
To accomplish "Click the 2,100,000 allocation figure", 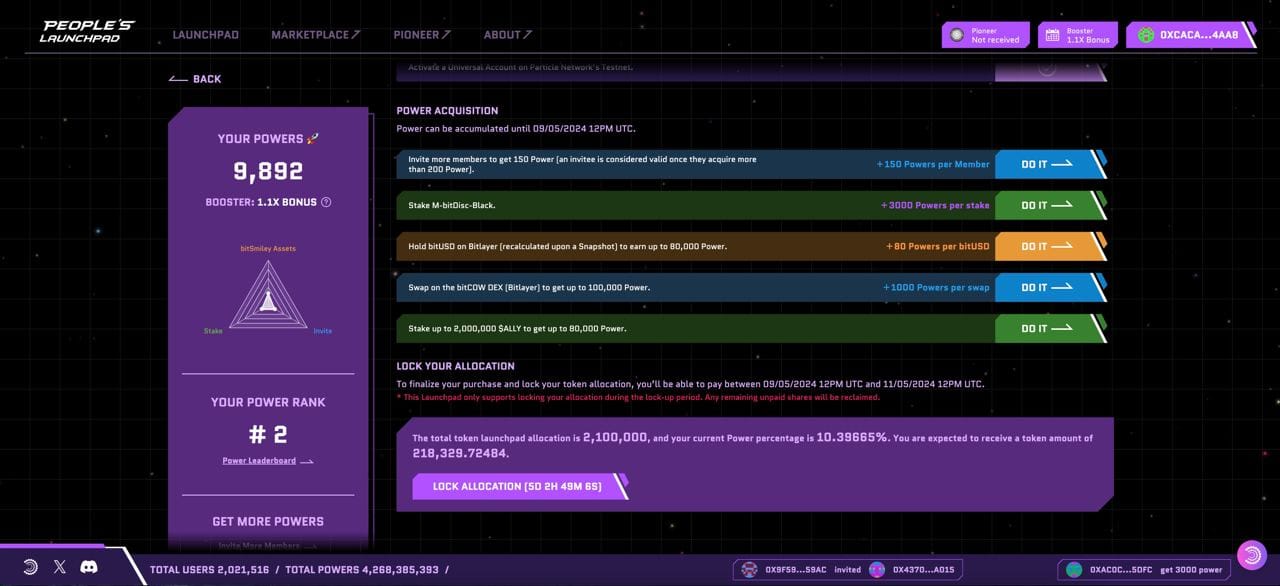I will pyautogui.click(x=615, y=438).
